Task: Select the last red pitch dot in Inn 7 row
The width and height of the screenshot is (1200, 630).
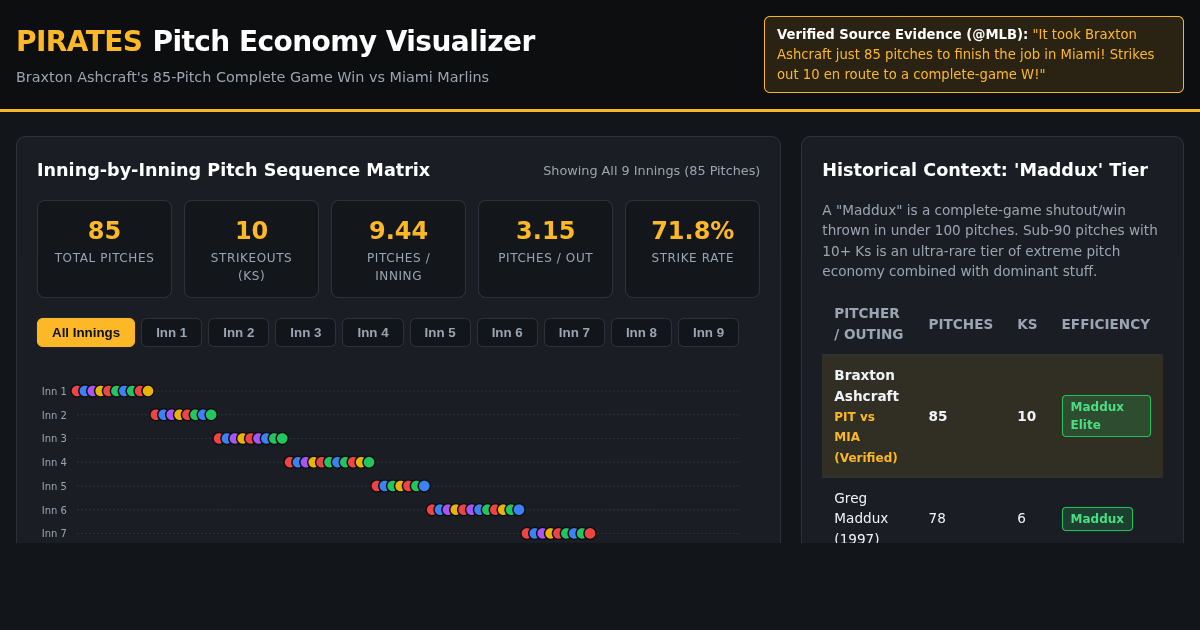Action: click(x=590, y=533)
